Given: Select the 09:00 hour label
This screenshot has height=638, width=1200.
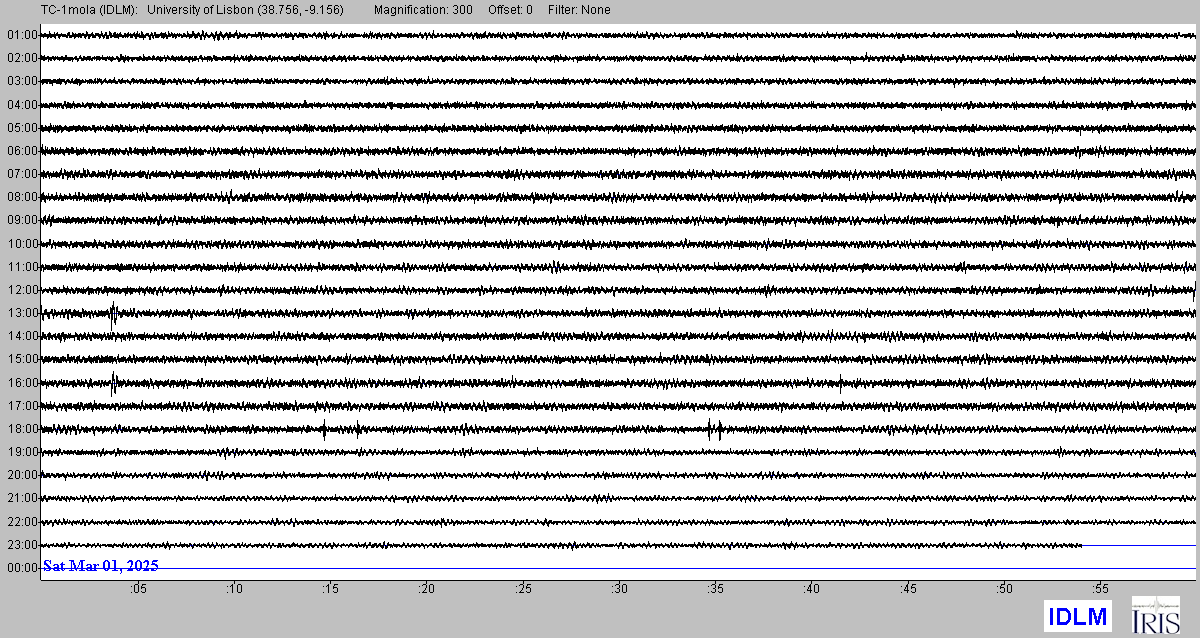Looking at the screenshot, I should (22, 220).
